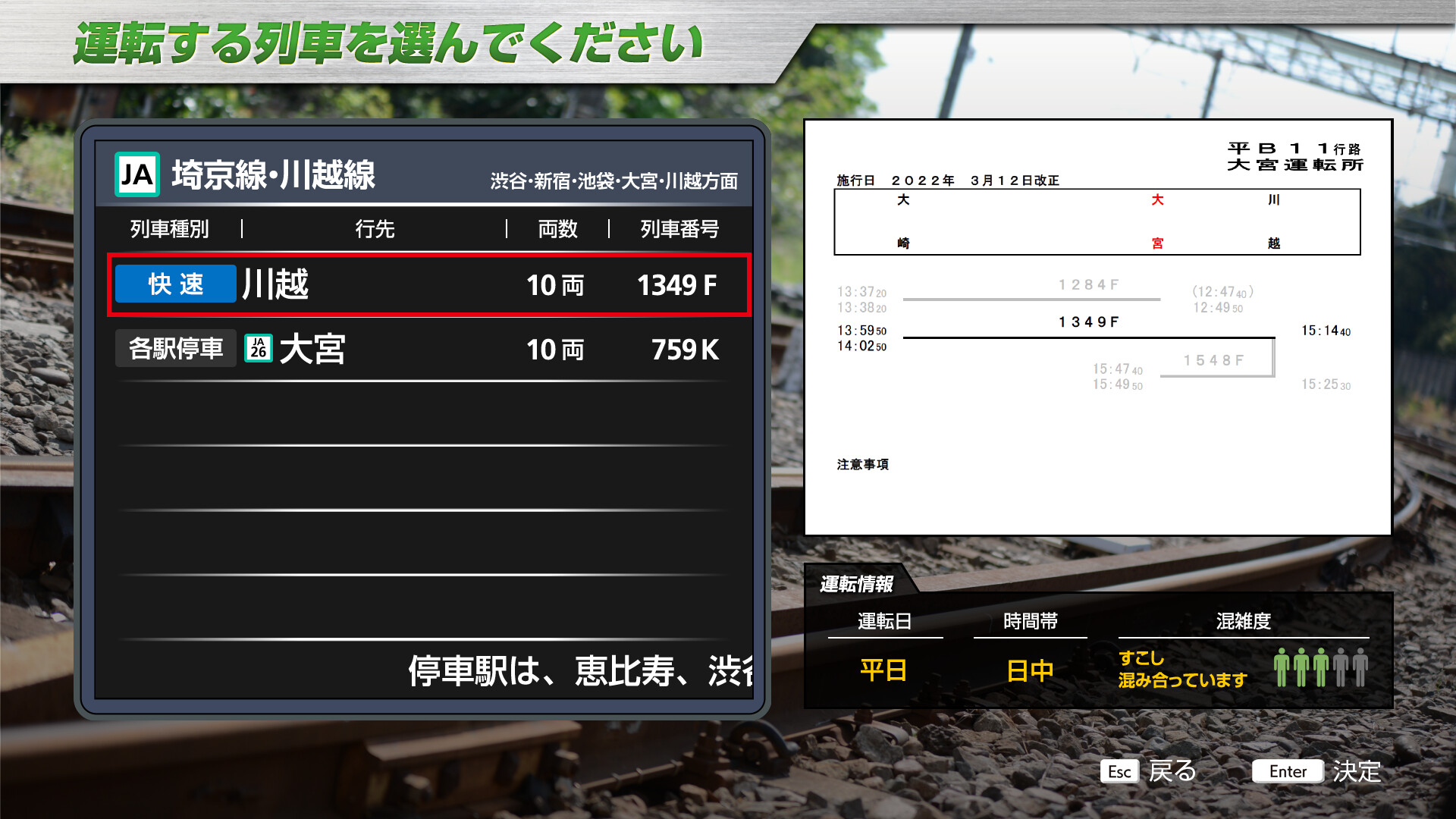Click the JA line logo icon

tap(137, 174)
